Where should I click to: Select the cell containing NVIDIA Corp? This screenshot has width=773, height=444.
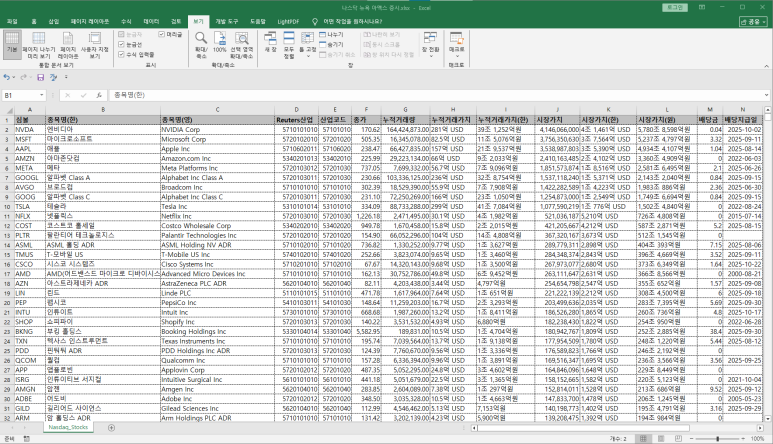(x=217, y=129)
